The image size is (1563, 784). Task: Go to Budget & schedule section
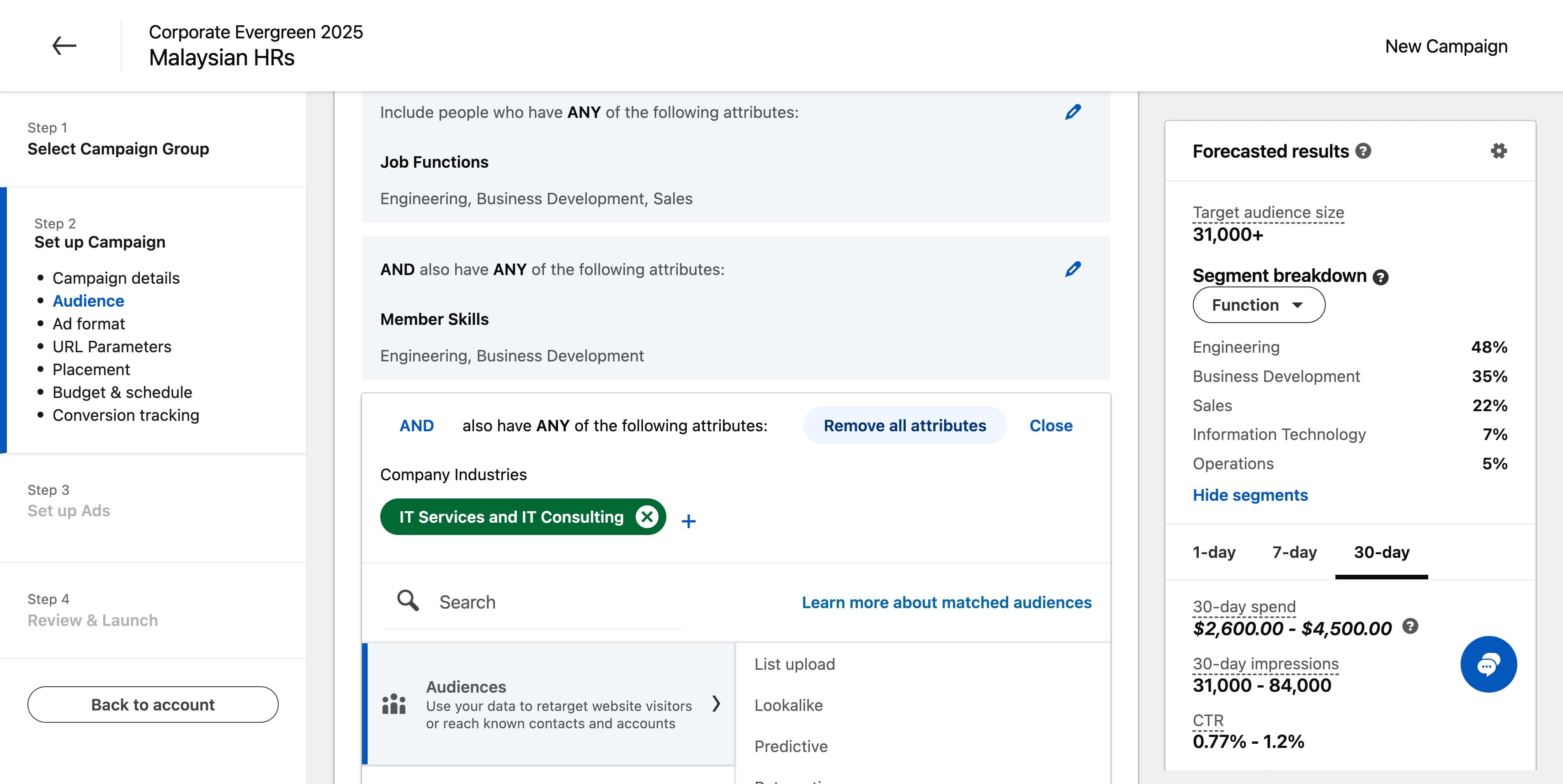click(122, 392)
